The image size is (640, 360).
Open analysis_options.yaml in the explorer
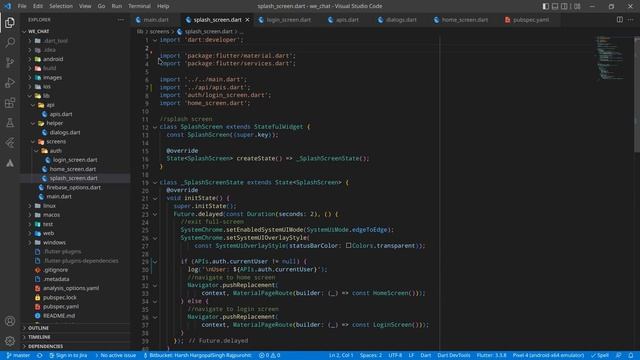click(71, 288)
